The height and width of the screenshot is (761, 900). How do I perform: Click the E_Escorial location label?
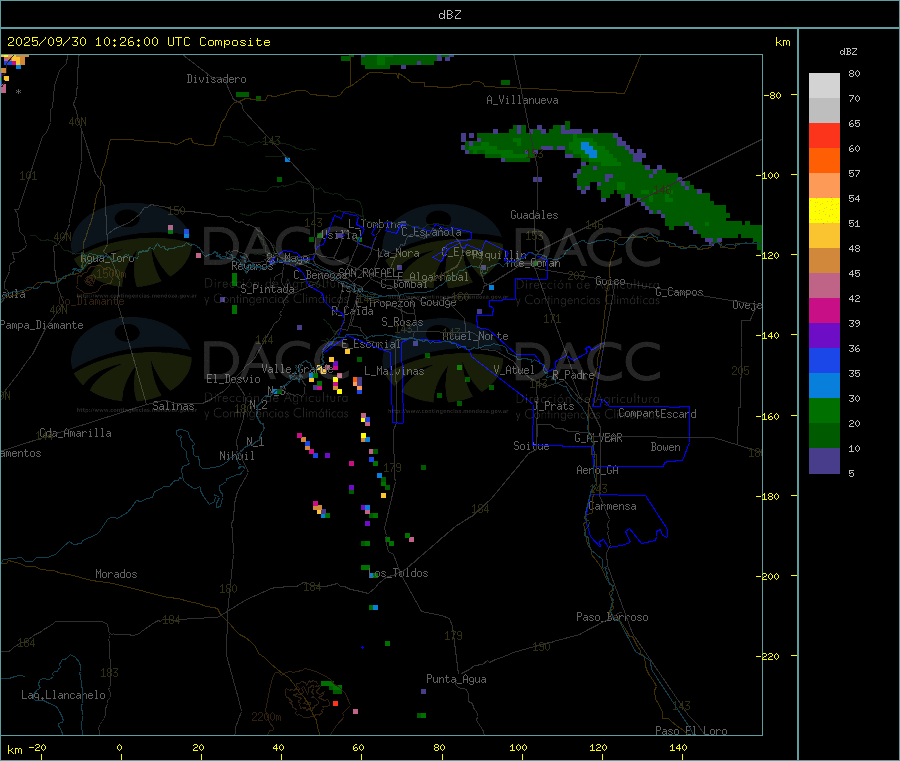[x=371, y=344]
